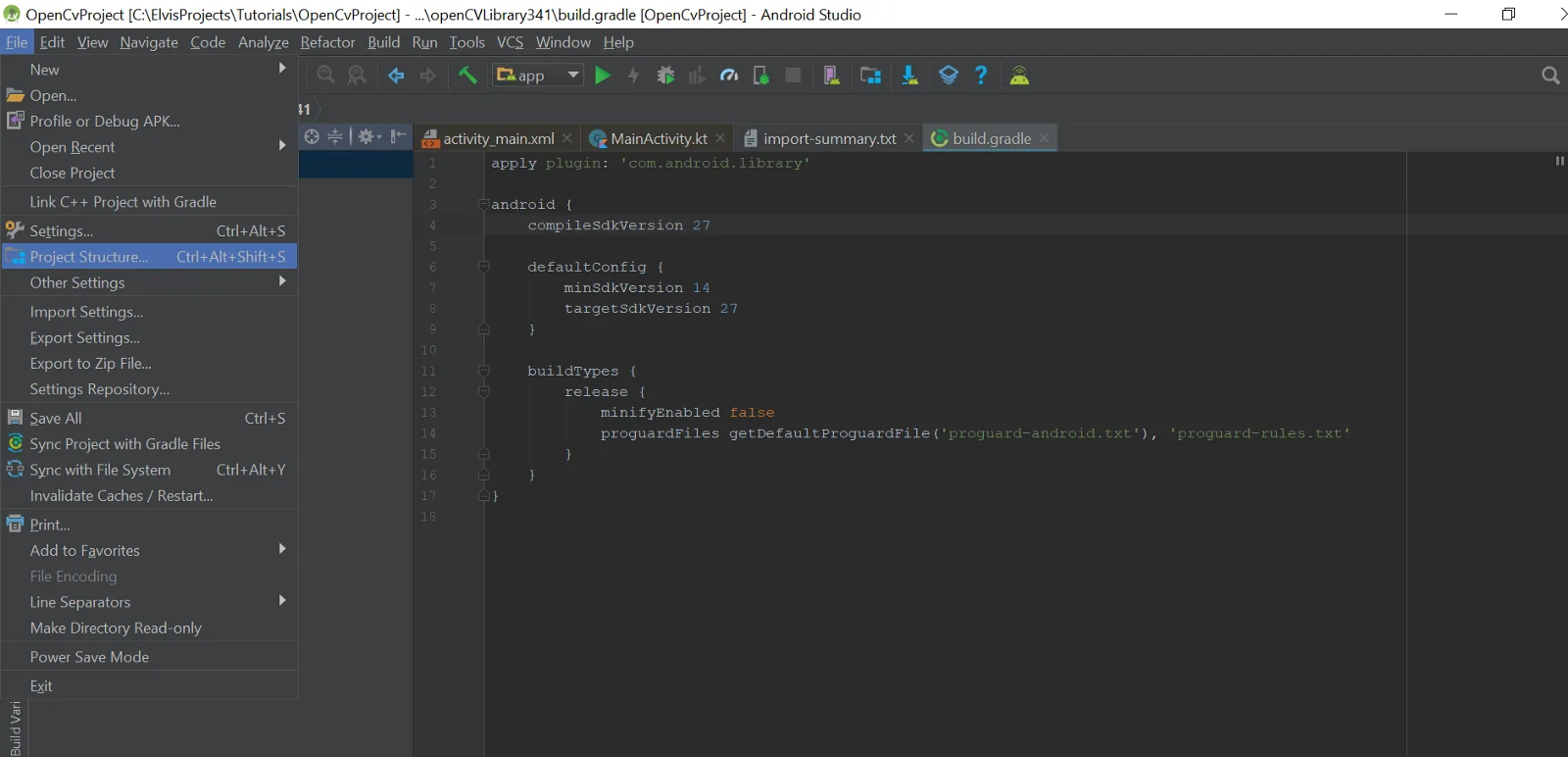Screen dimensions: 1568x757
Task: Click Profile or Debug APK entry
Action: [149, 122]
